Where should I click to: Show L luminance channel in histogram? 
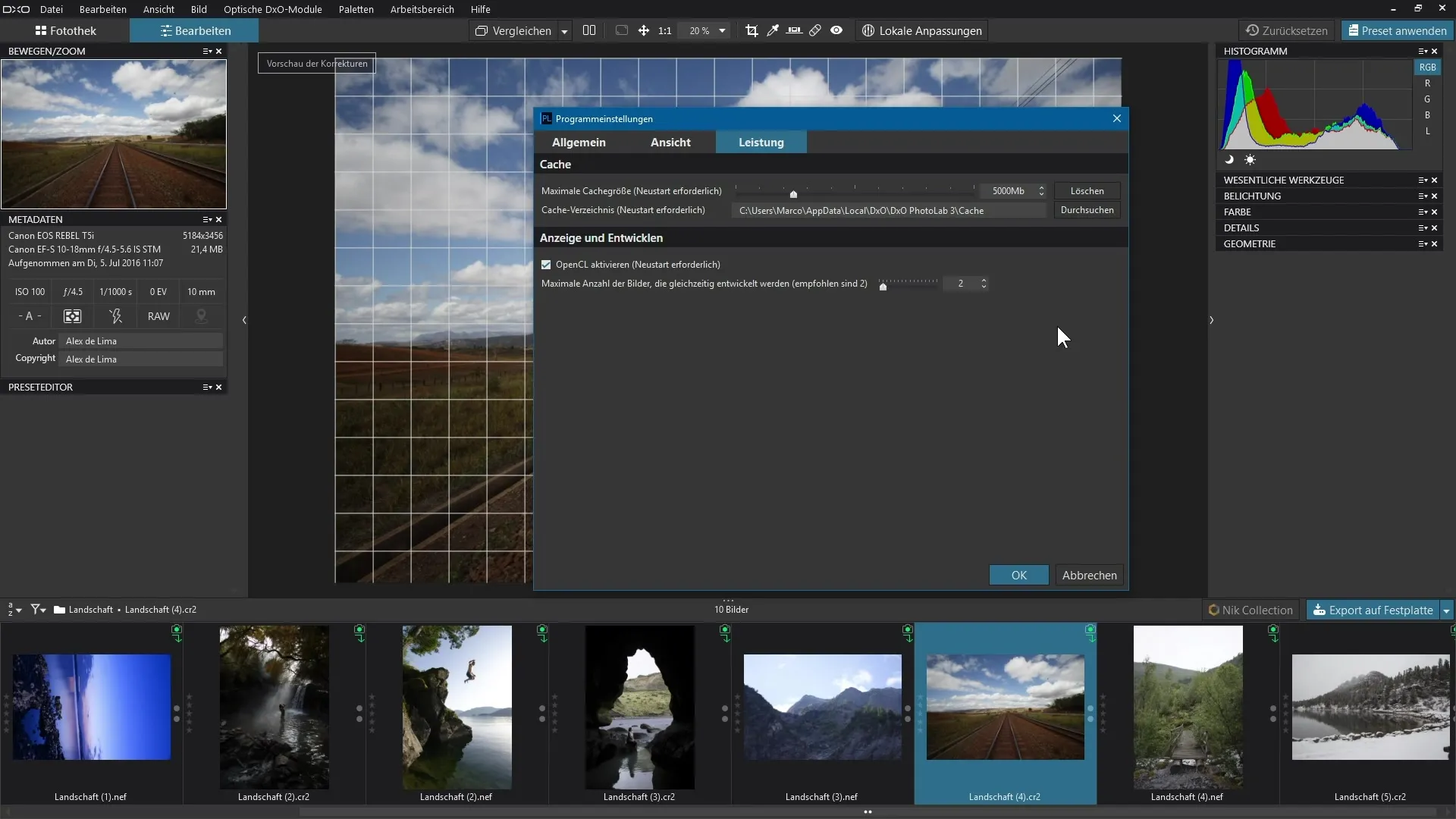1427,131
